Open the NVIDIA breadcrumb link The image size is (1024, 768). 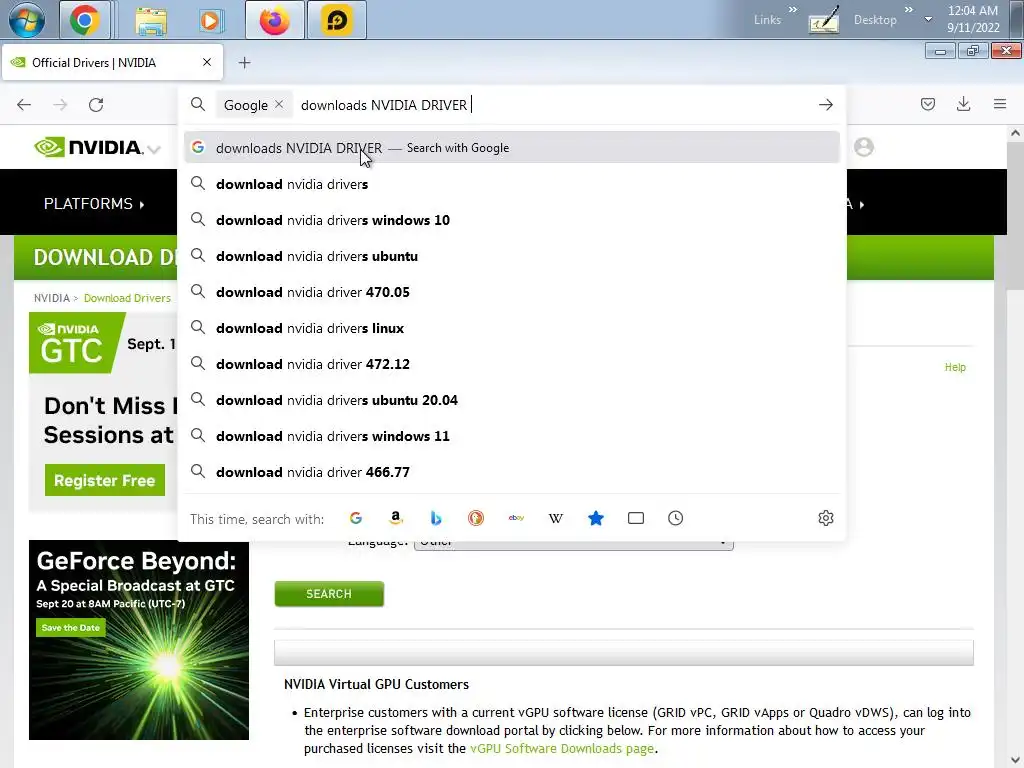(x=52, y=298)
